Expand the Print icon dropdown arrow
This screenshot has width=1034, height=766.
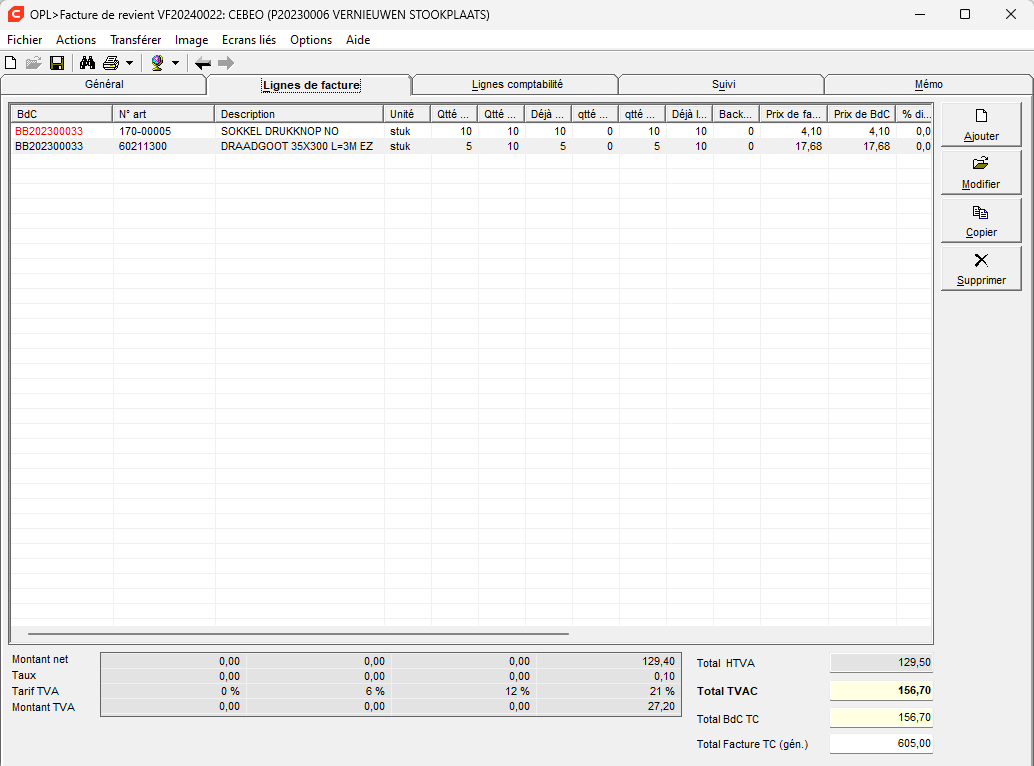[x=129, y=63]
